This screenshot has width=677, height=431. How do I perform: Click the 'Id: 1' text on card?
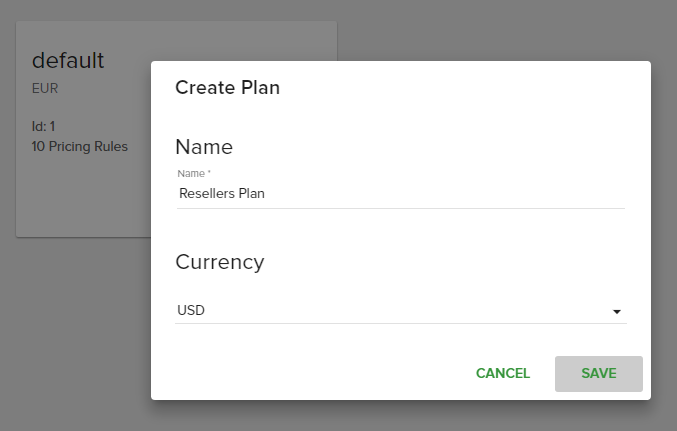[43, 127]
